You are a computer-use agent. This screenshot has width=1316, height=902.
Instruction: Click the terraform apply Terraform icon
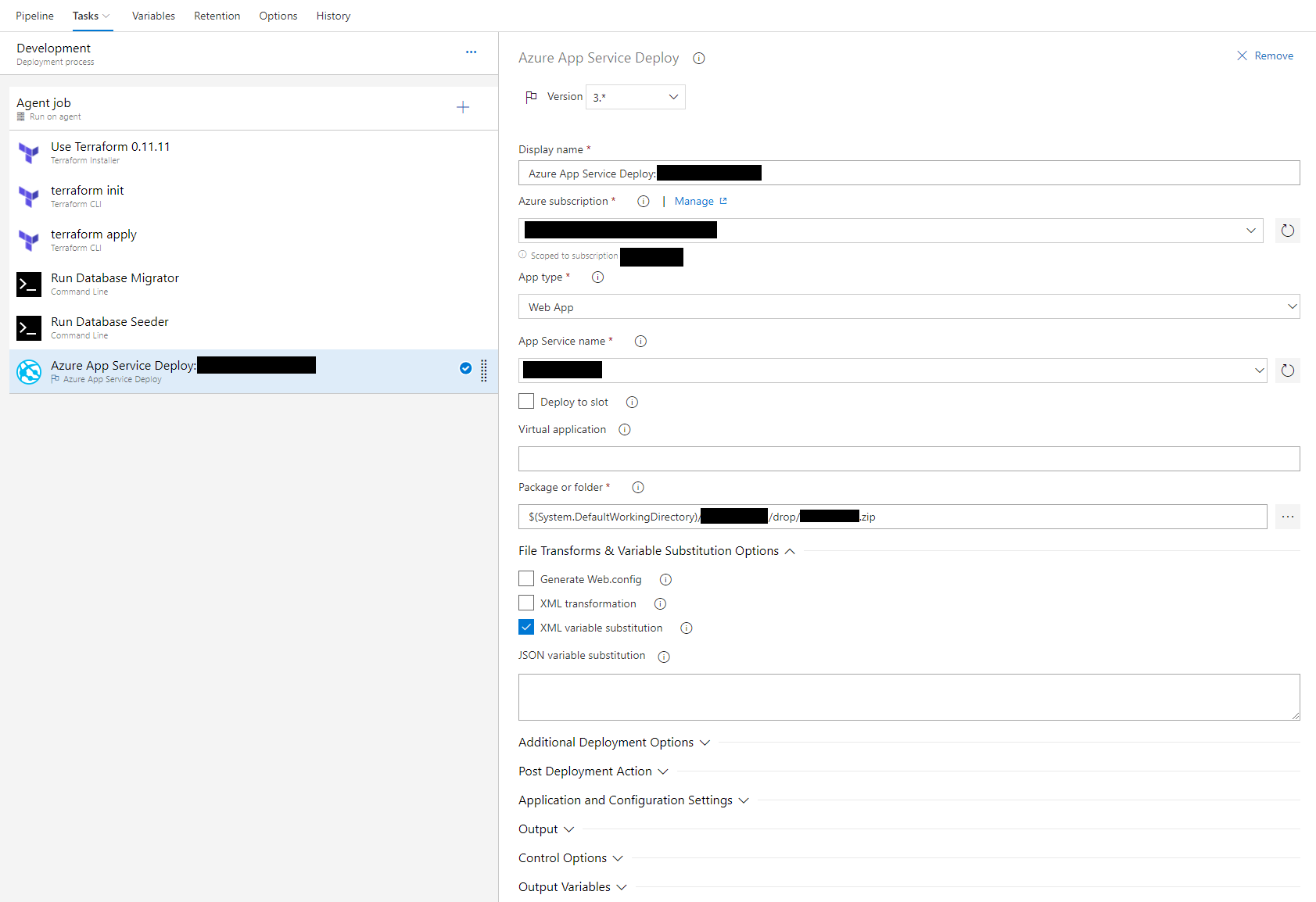click(x=29, y=241)
